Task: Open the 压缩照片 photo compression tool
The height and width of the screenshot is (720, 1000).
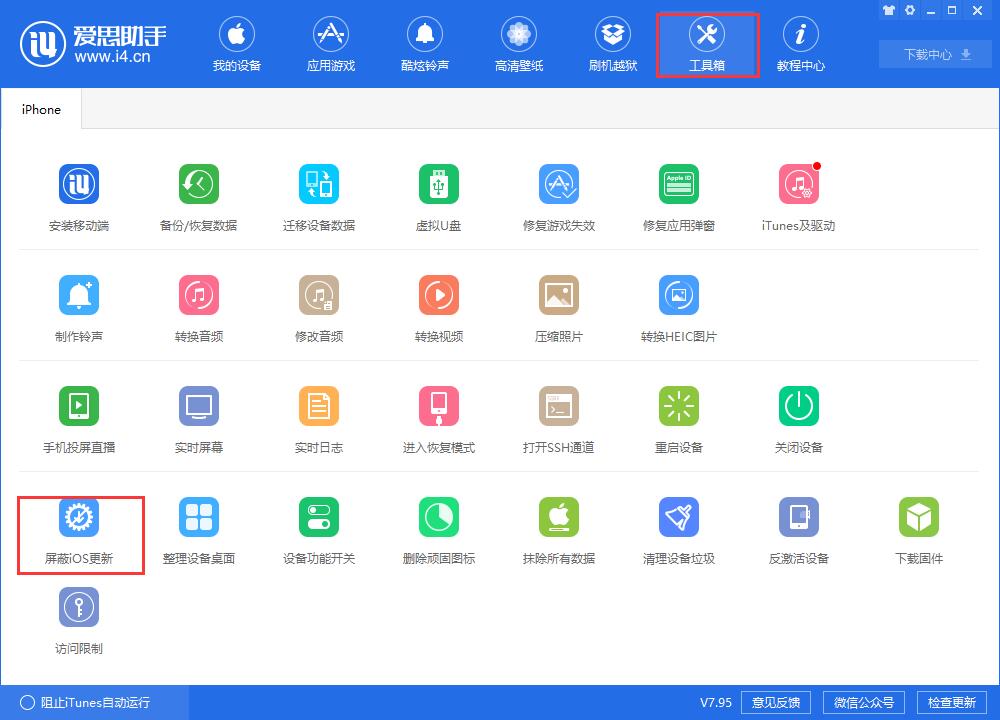Action: [559, 305]
